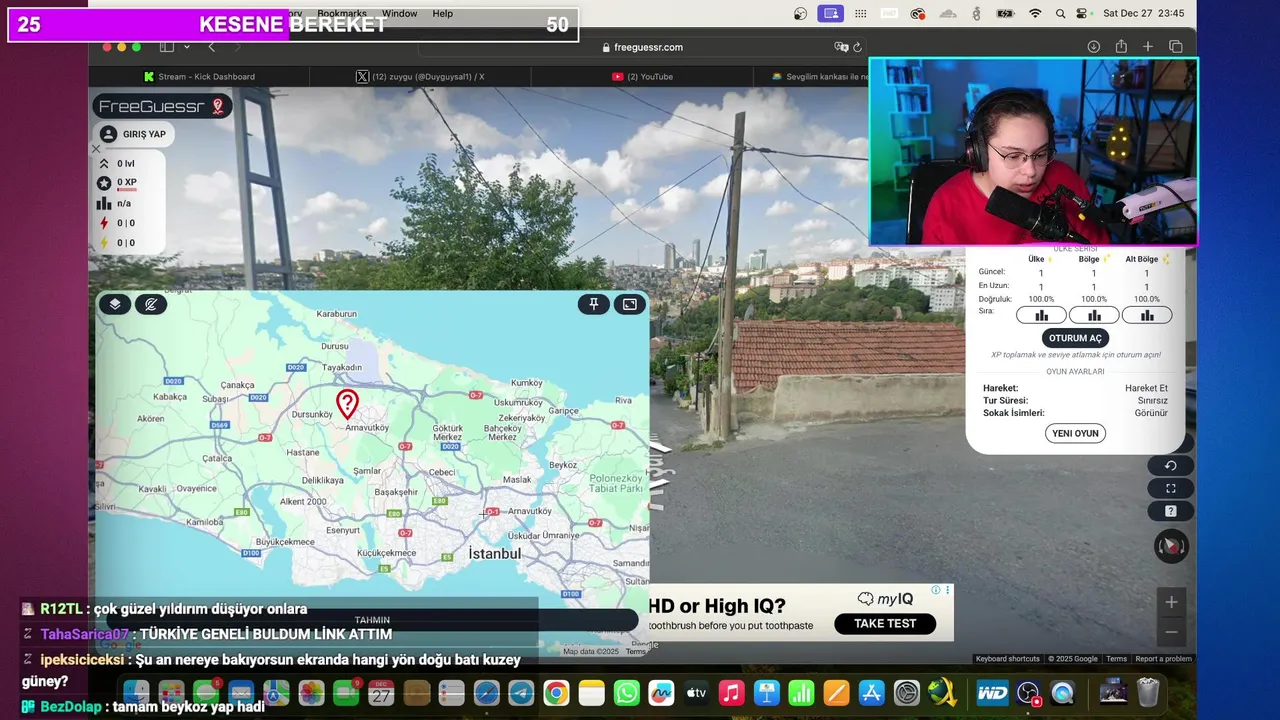Open the help question-mark button

pos(1170,511)
